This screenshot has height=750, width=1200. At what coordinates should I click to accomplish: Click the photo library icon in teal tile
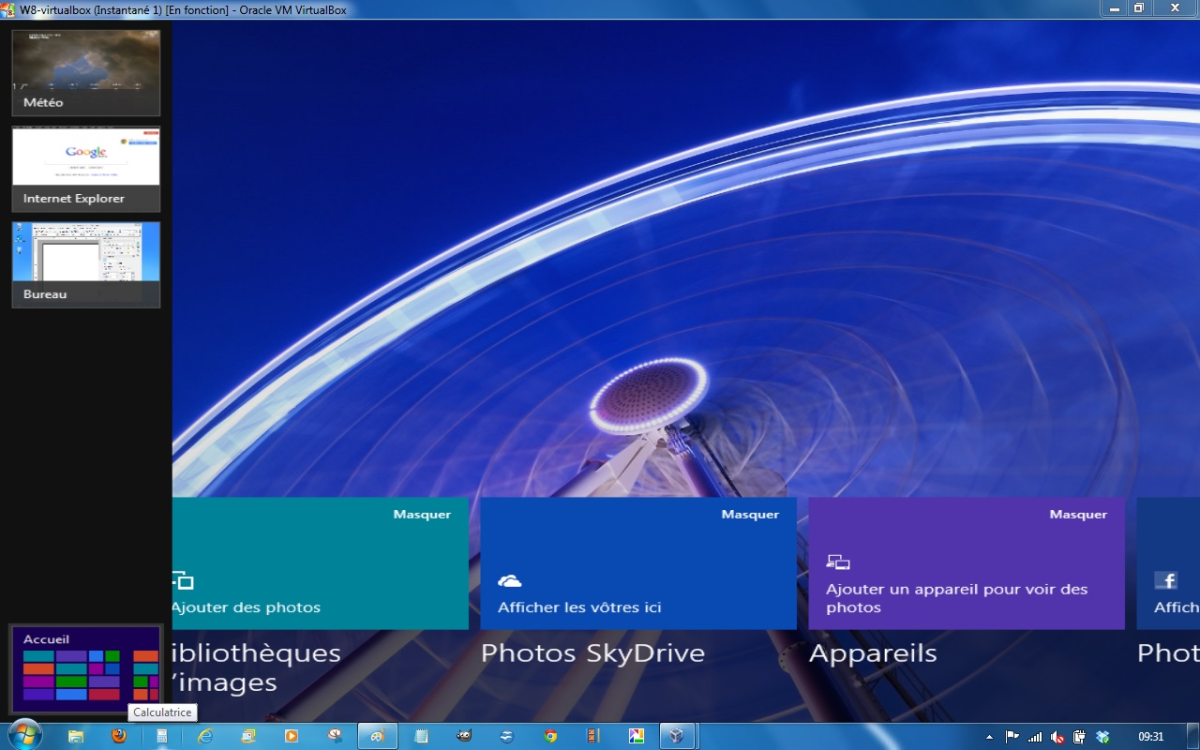[183, 580]
